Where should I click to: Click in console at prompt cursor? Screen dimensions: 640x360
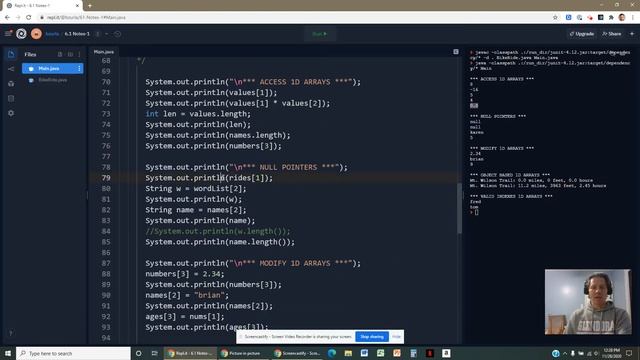click(476, 212)
